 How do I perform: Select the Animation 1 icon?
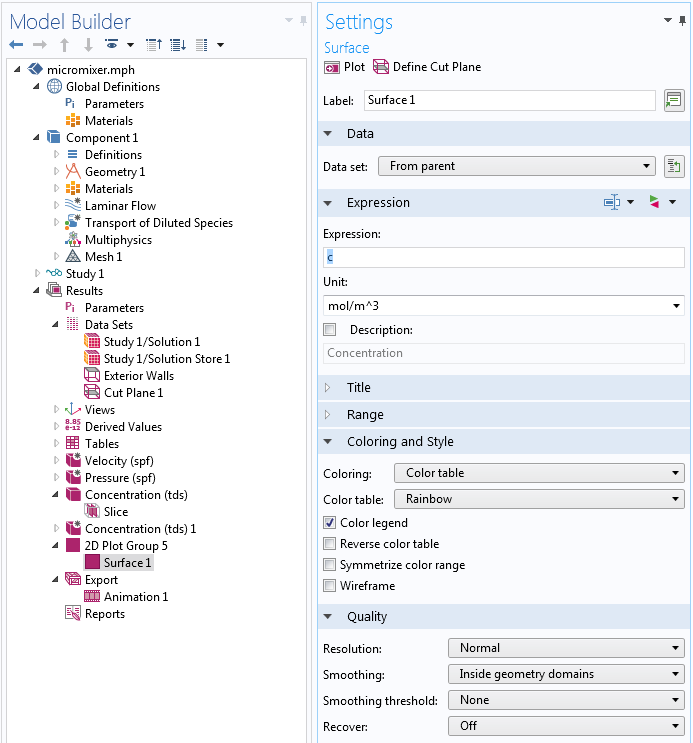point(92,596)
